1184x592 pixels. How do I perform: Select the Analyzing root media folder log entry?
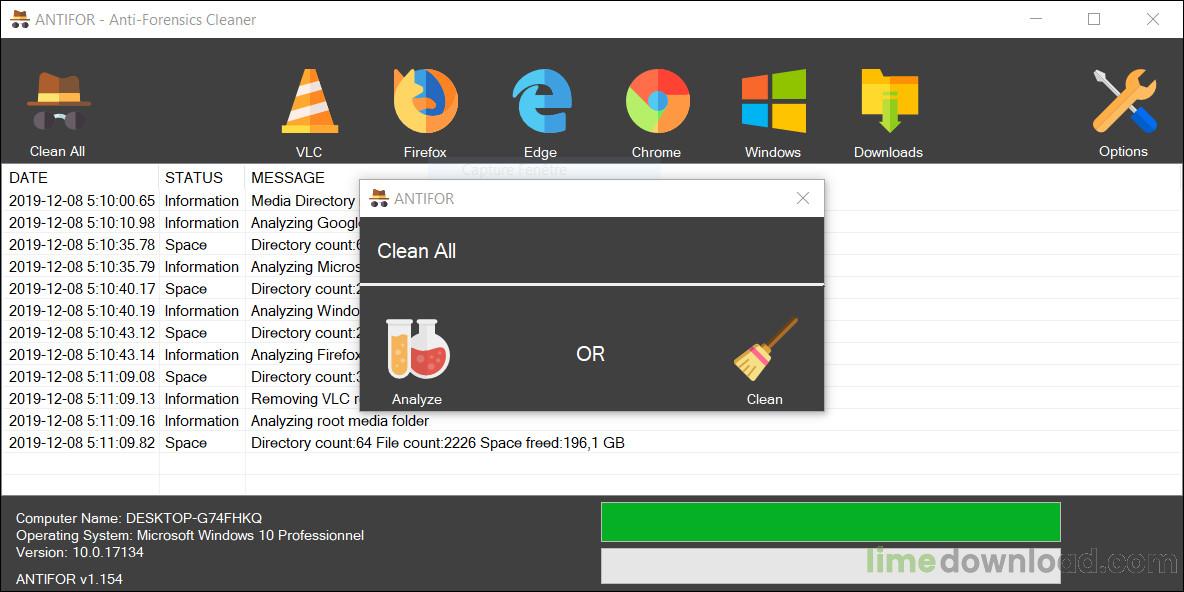pyautogui.click(x=339, y=421)
